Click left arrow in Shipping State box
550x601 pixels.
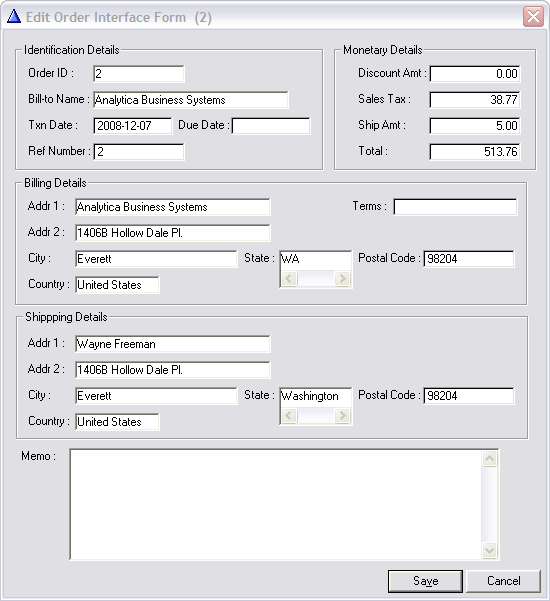(x=289, y=415)
